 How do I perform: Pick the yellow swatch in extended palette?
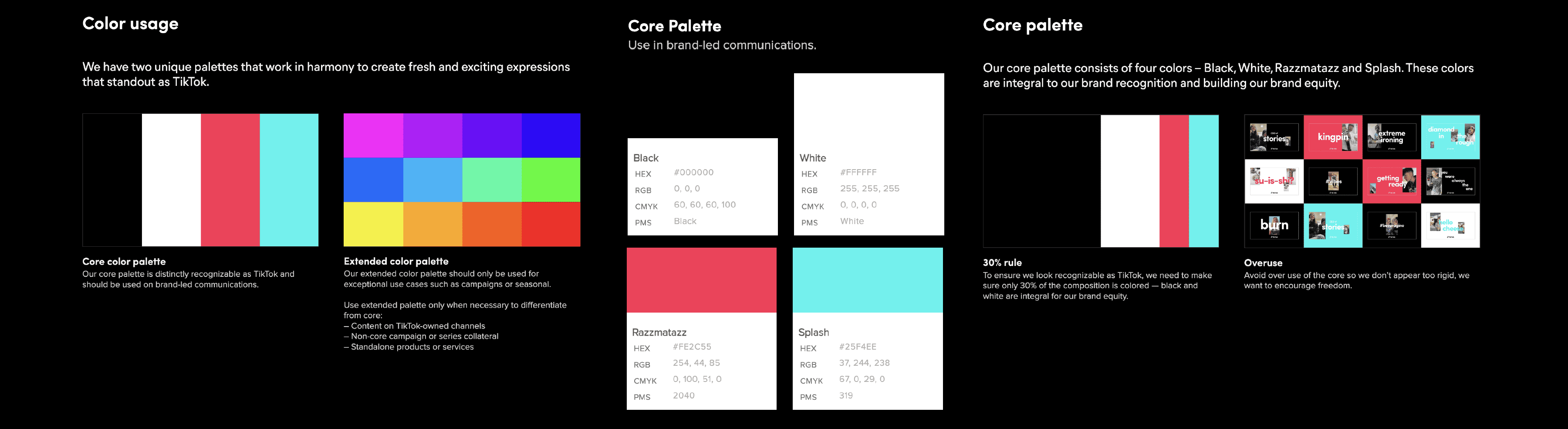point(373,224)
